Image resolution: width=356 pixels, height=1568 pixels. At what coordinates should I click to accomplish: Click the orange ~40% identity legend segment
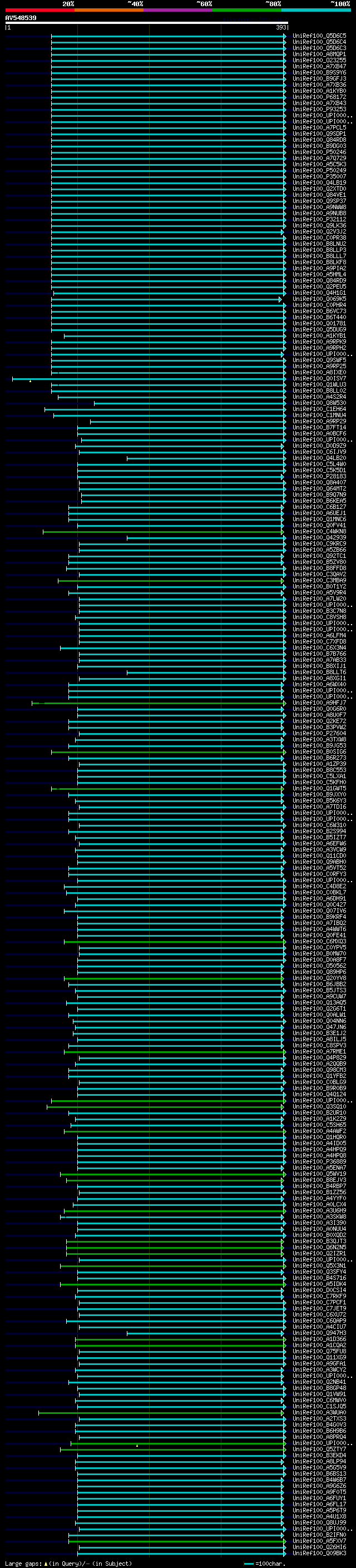point(109,11)
